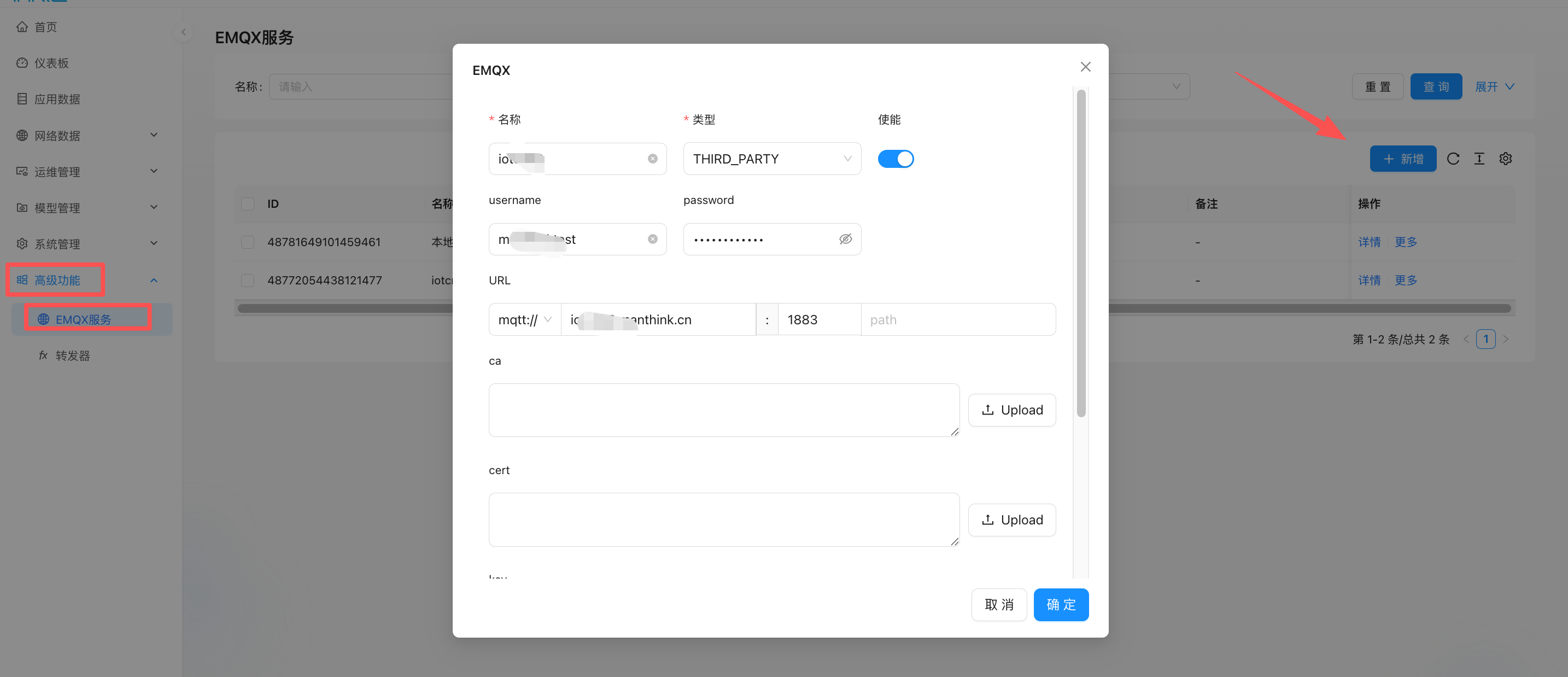Clear the username field with its X icon
This screenshot has width=1568, height=677.
pos(653,240)
